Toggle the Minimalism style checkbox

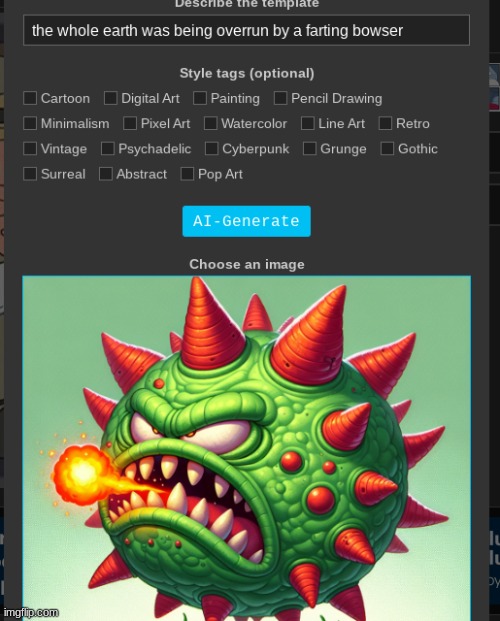coord(30,123)
